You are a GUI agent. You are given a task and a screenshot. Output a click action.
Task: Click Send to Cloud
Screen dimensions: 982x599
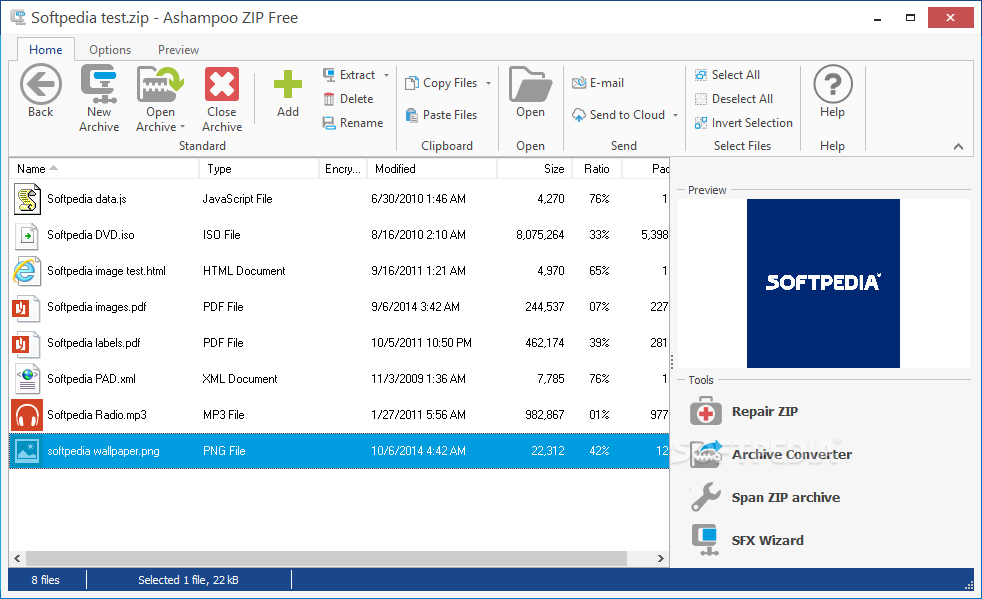618,115
